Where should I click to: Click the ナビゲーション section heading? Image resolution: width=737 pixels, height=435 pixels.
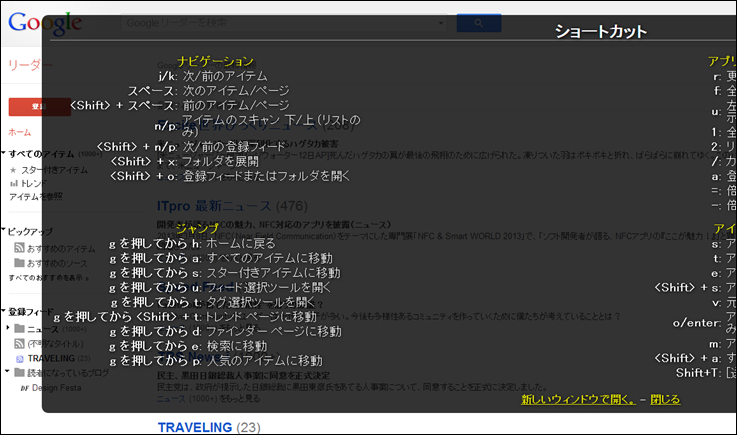216,62
